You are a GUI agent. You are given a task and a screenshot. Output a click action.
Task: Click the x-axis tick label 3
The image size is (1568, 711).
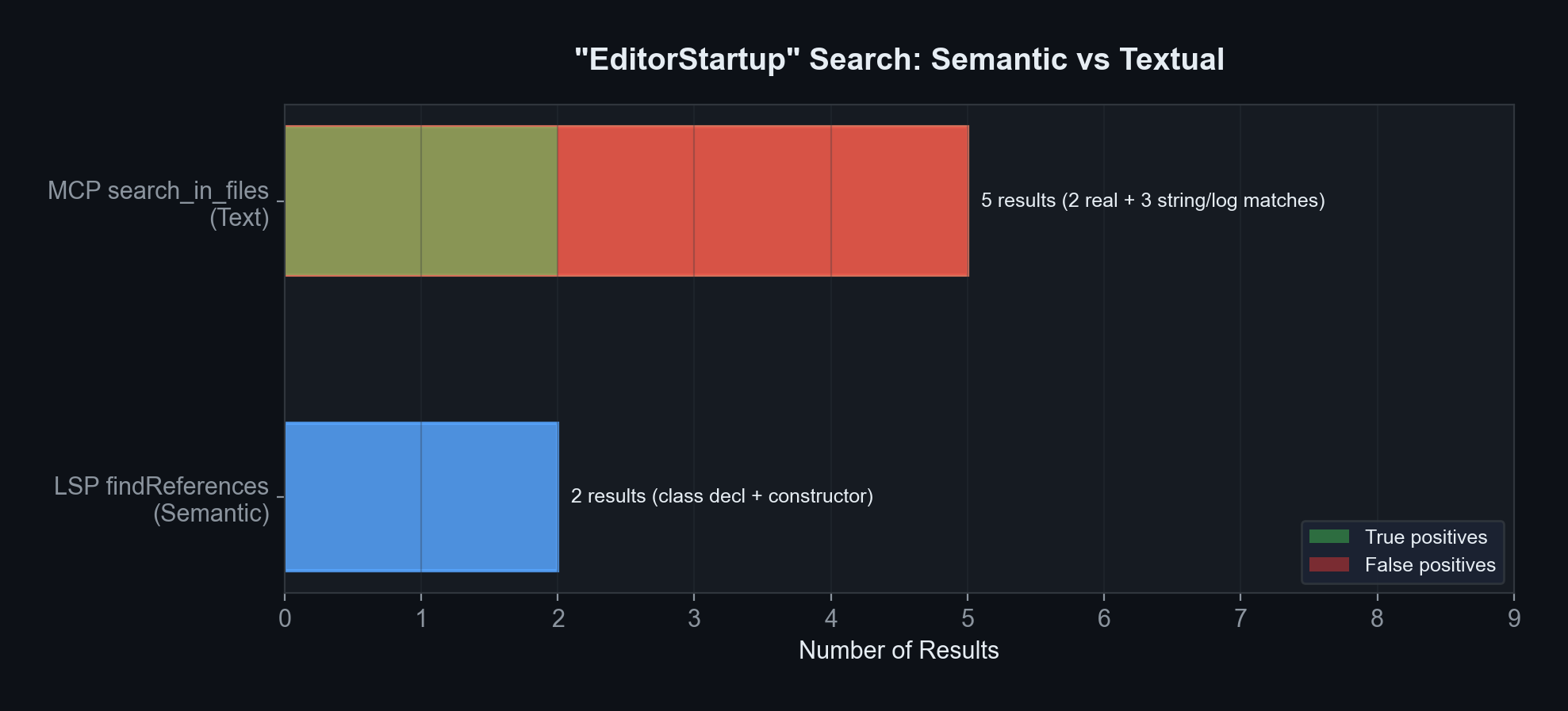click(x=695, y=619)
